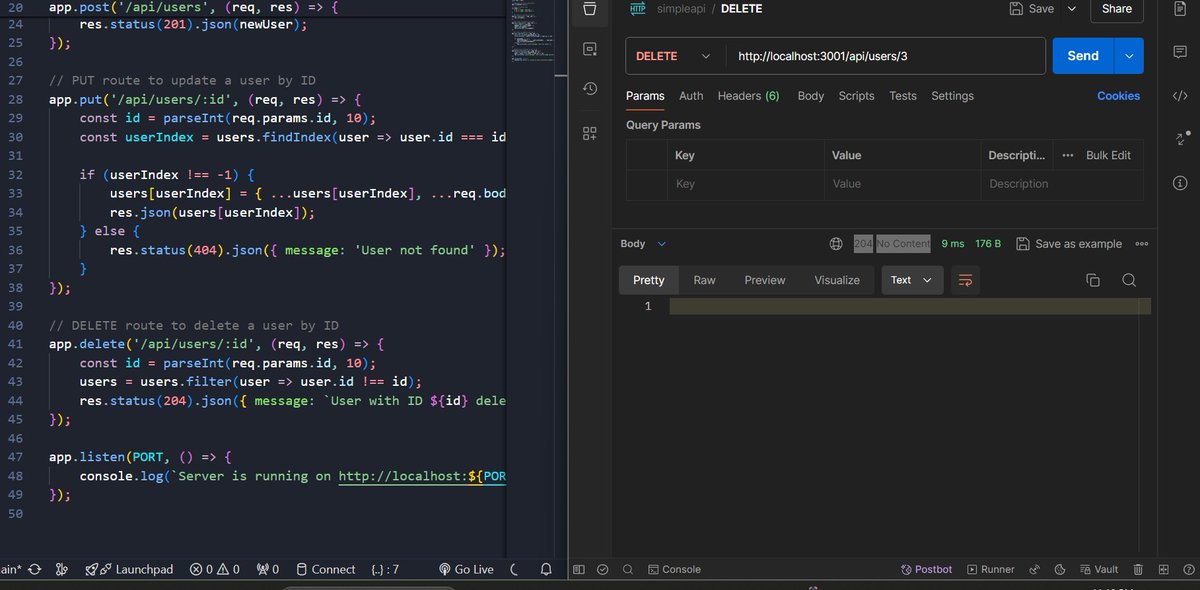Open the Postman Collections sidebar icon
This screenshot has width=1200, height=590.
point(590,9)
